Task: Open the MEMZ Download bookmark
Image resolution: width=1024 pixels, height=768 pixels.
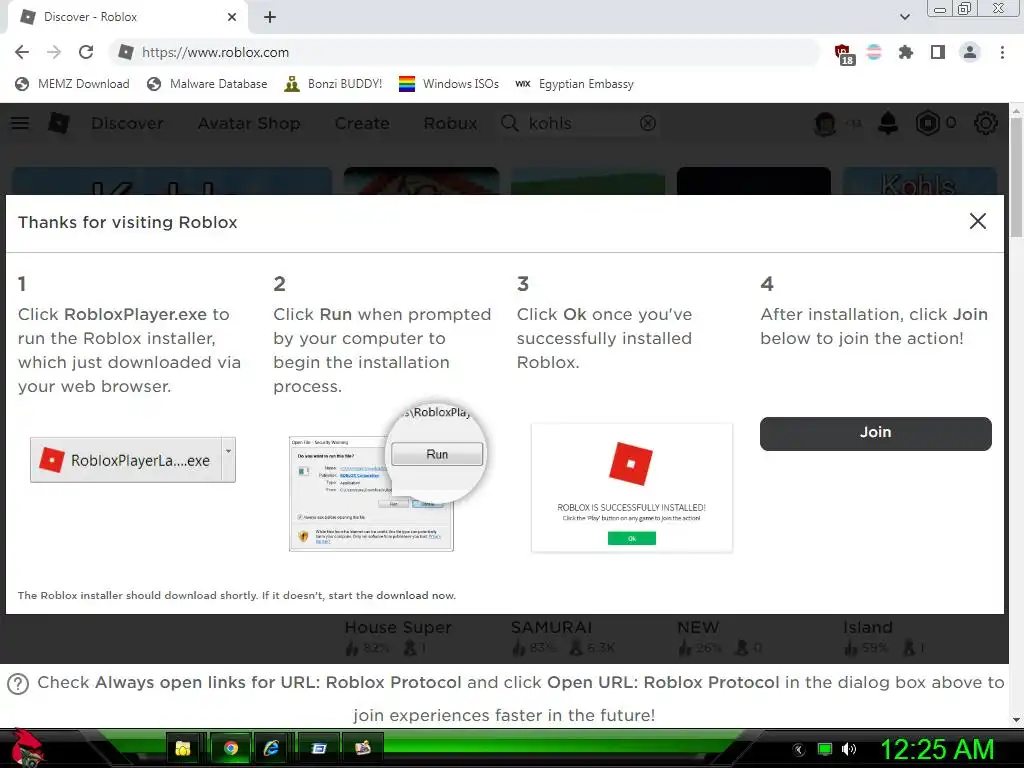Action: click(x=72, y=84)
